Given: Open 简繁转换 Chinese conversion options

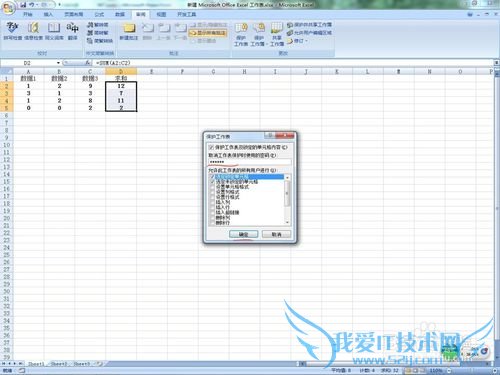Looking at the screenshot, I should tap(100, 41).
